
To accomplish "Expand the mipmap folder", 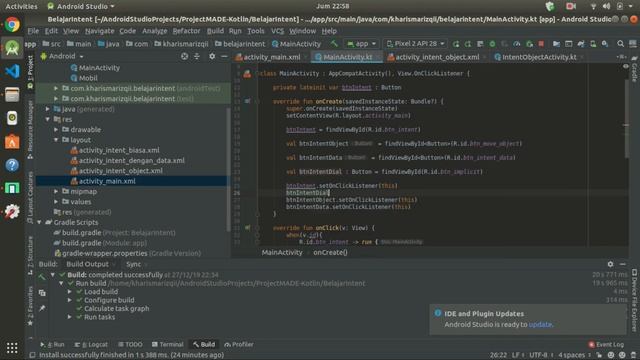I will point(56,191).
